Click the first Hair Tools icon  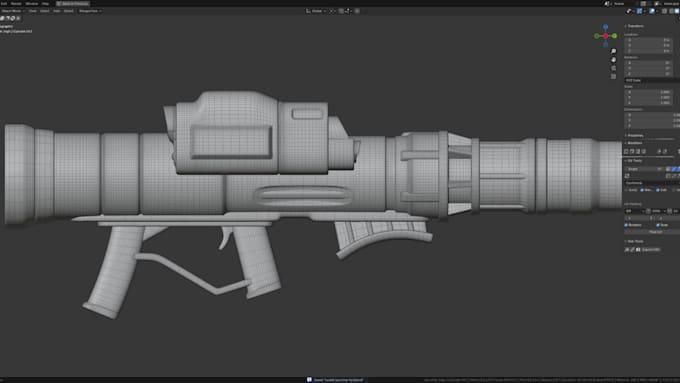tap(626, 249)
